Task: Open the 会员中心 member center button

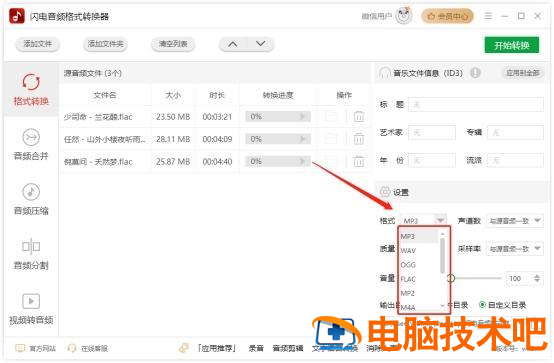Action: pyautogui.click(x=447, y=16)
